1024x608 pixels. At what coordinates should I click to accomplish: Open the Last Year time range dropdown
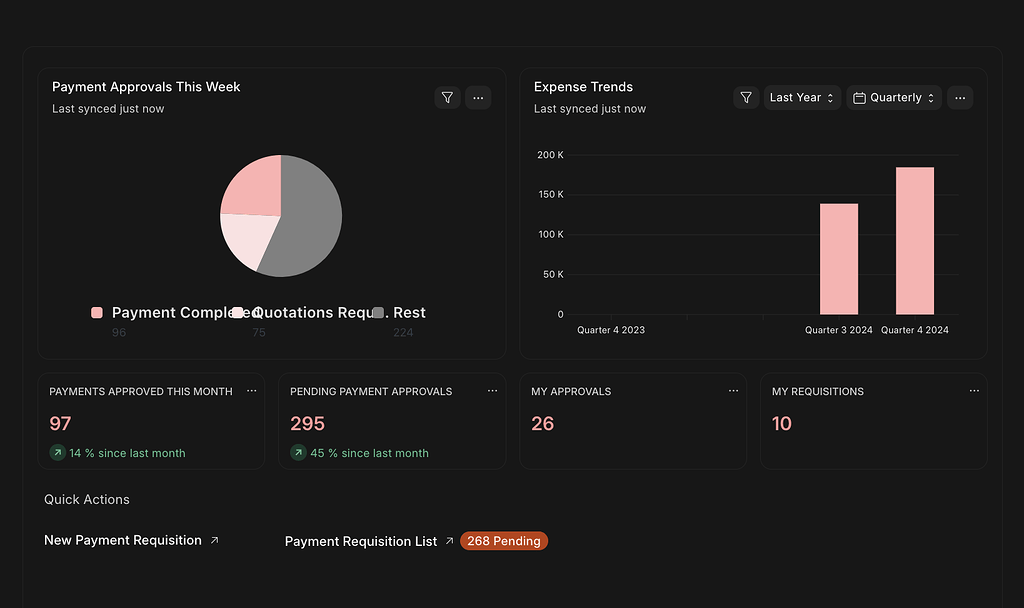point(801,97)
